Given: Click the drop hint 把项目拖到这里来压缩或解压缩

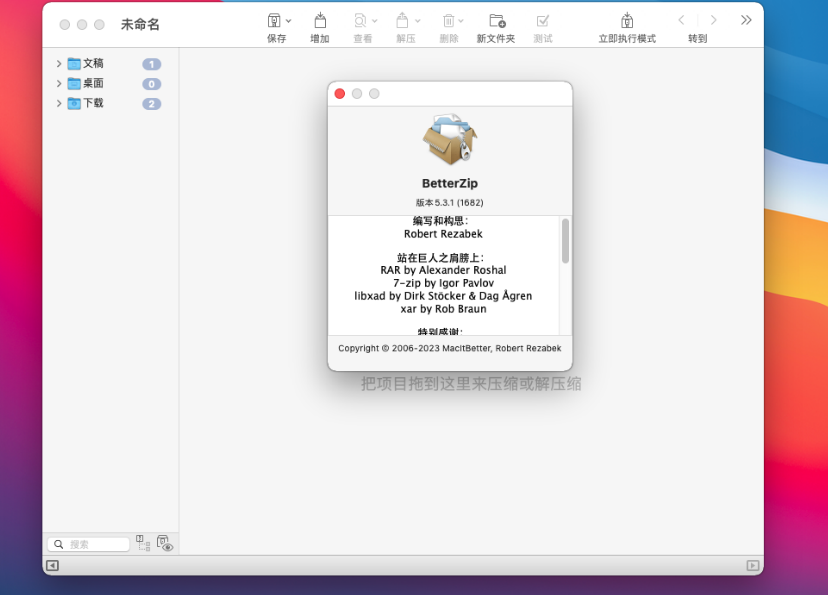Looking at the screenshot, I should [471, 384].
